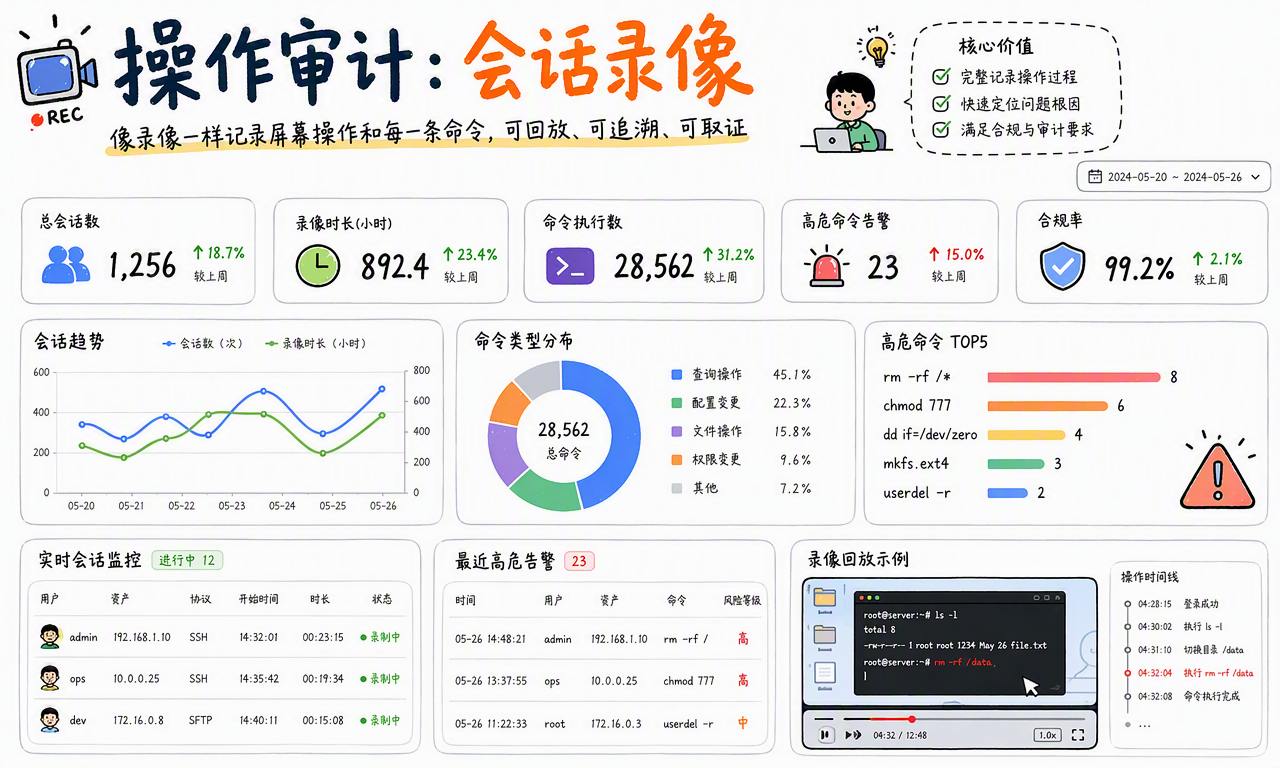Click the red 23 alert count badge

click(579, 561)
